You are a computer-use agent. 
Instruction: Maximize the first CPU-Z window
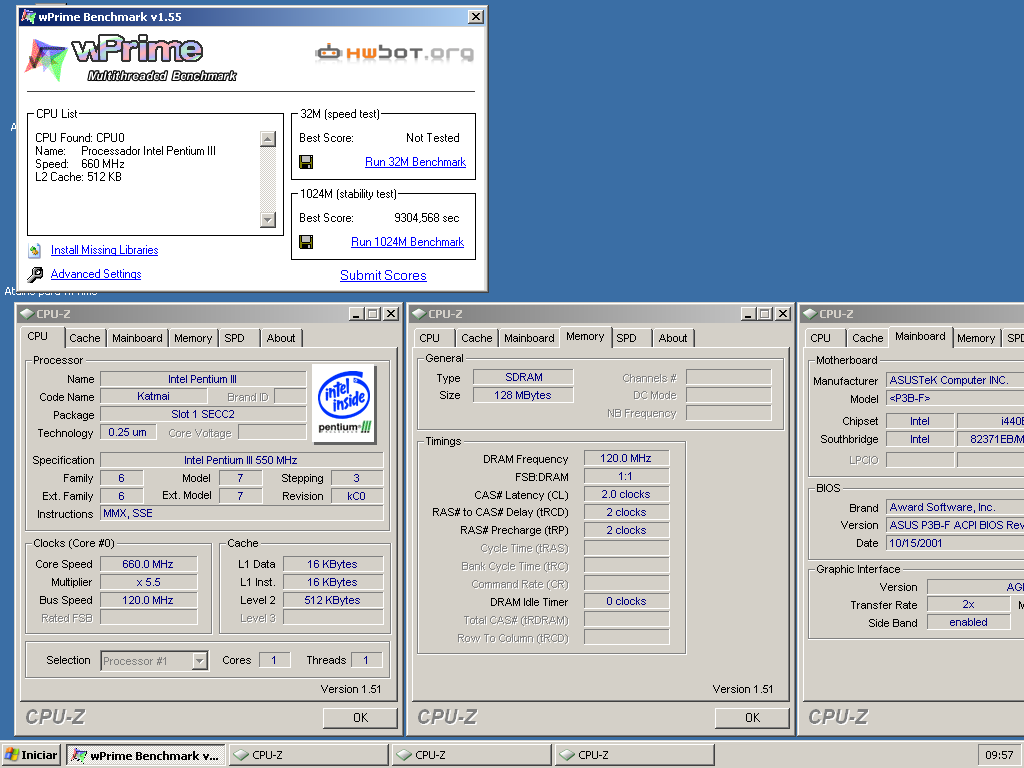[373, 314]
